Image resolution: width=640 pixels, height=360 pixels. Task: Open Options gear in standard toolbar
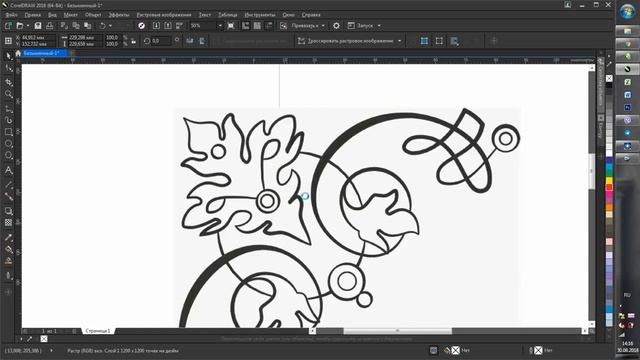click(x=336, y=26)
